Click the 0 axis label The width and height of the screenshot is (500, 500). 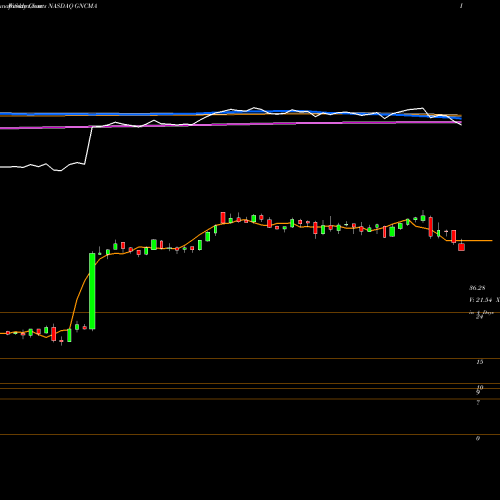tap(478, 438)
